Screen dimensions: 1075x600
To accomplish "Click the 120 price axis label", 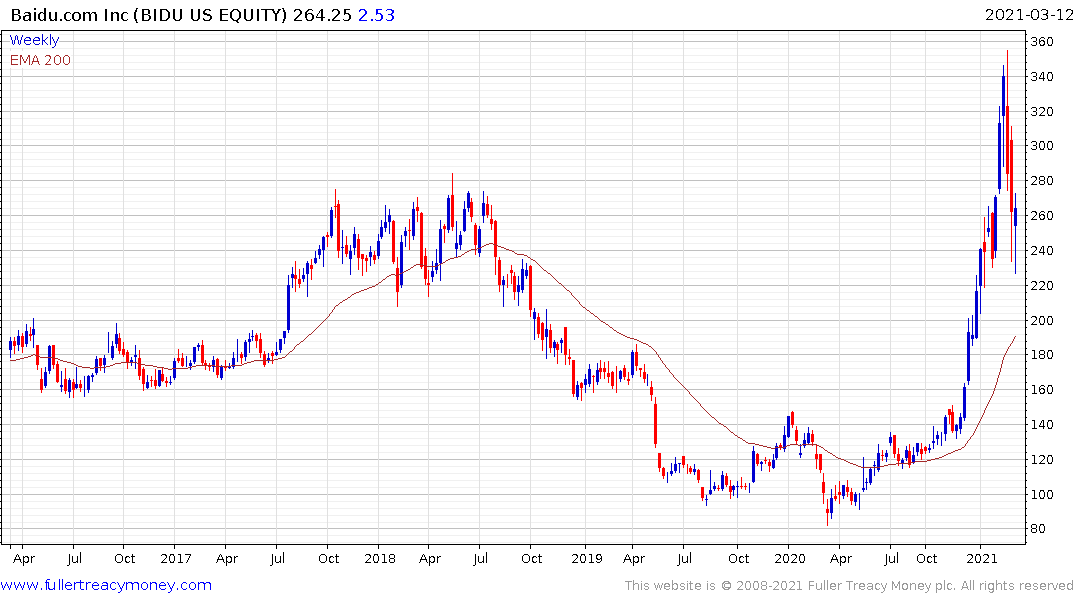I will click(x=1042, y=460).
